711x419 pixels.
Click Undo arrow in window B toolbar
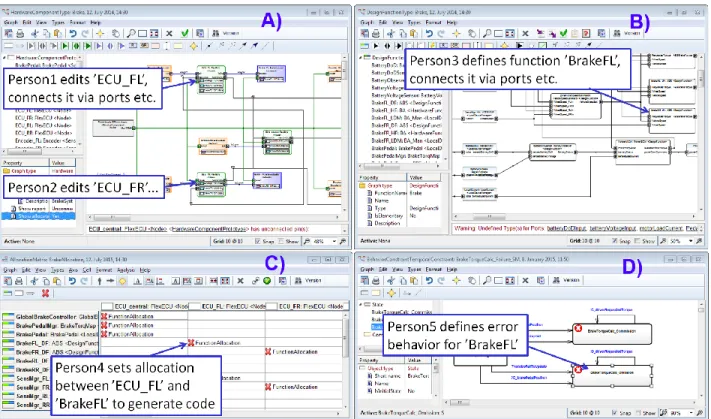[x=429, y=33]
